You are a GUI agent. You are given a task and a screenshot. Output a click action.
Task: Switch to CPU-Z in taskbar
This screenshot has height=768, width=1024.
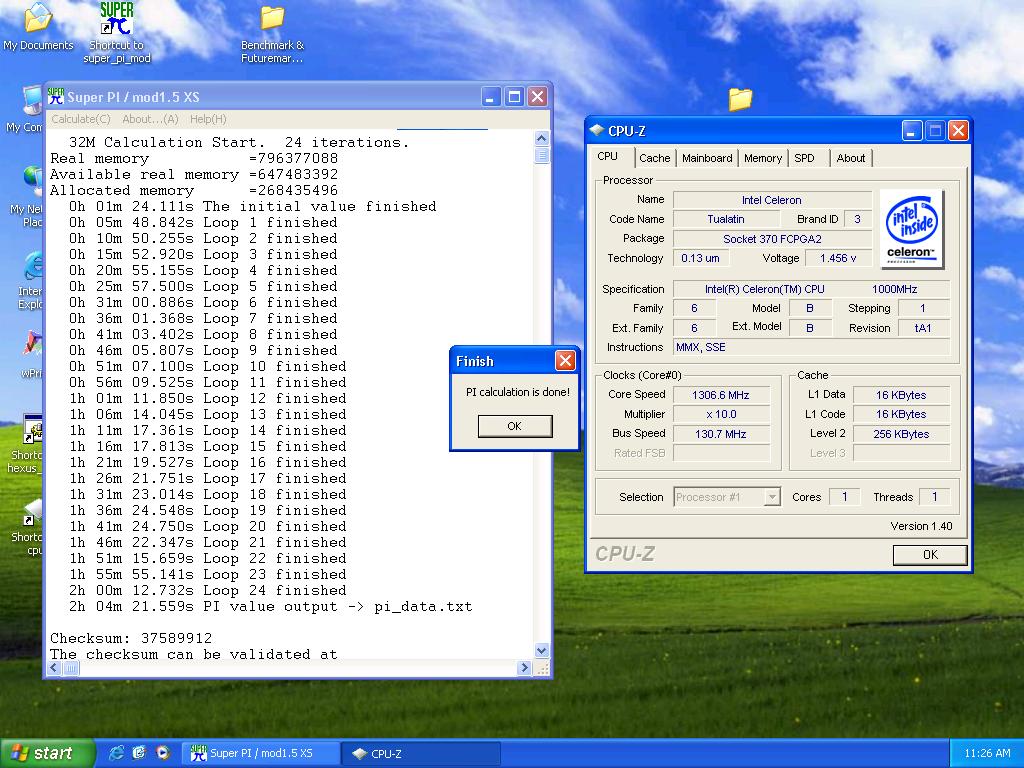pyautogui.click(x=421, y=753)
